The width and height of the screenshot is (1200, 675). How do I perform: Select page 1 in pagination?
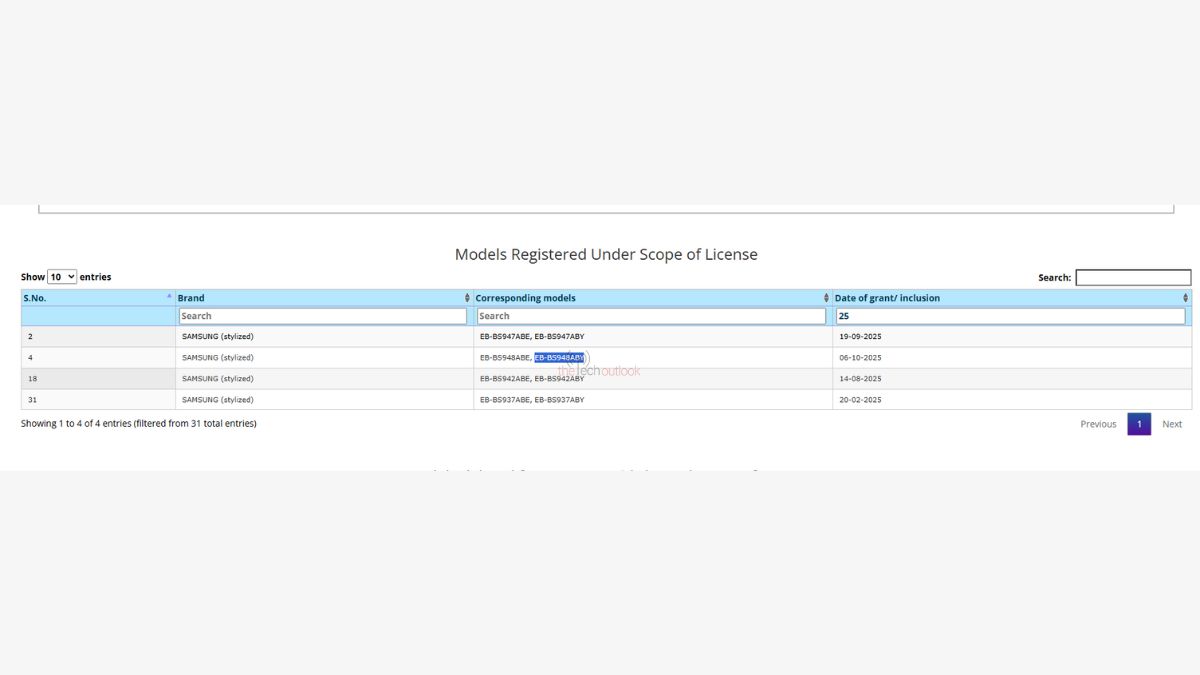click(x=1139, y=424)
